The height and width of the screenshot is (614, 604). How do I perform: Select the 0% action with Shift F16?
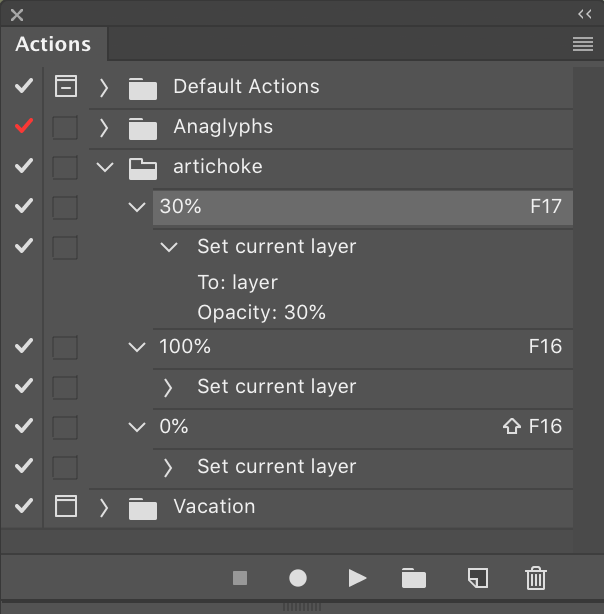pos(363,426)
